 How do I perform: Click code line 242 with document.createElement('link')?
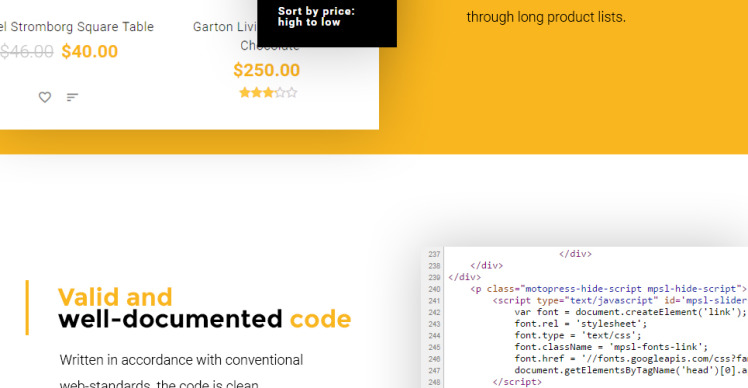point(631,312)
